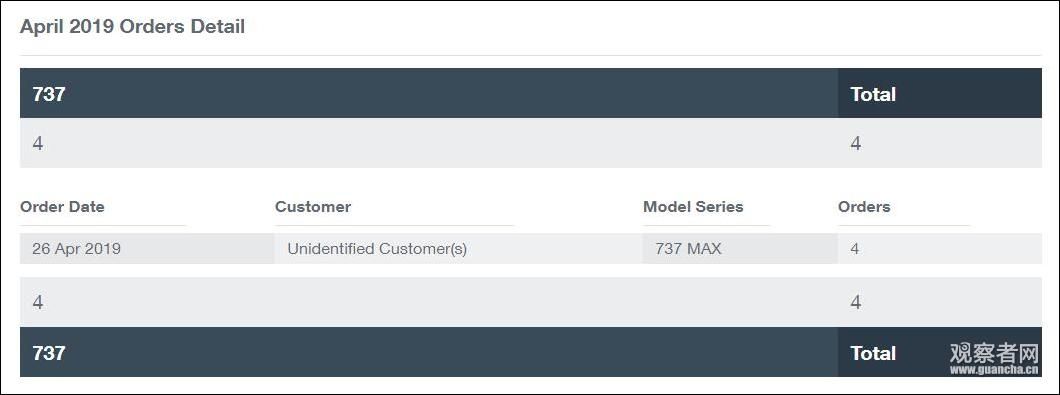This screenshot has height=395, width=1060.
Task: Open the www.guancha.cn watermark URL
Action: tap(993, 370)
